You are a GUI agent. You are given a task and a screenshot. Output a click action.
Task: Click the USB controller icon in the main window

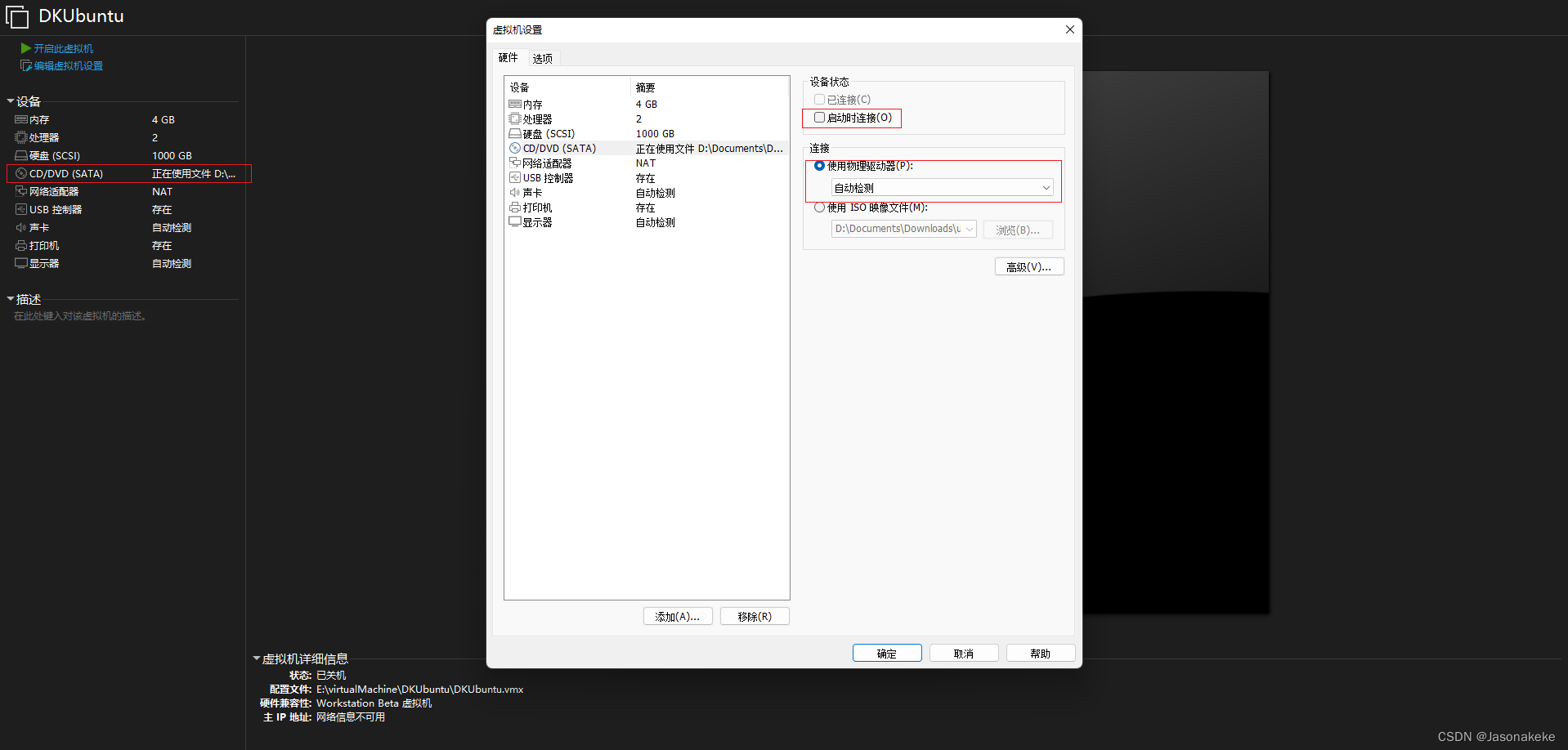pyautogui.click(x=21, y=209)
